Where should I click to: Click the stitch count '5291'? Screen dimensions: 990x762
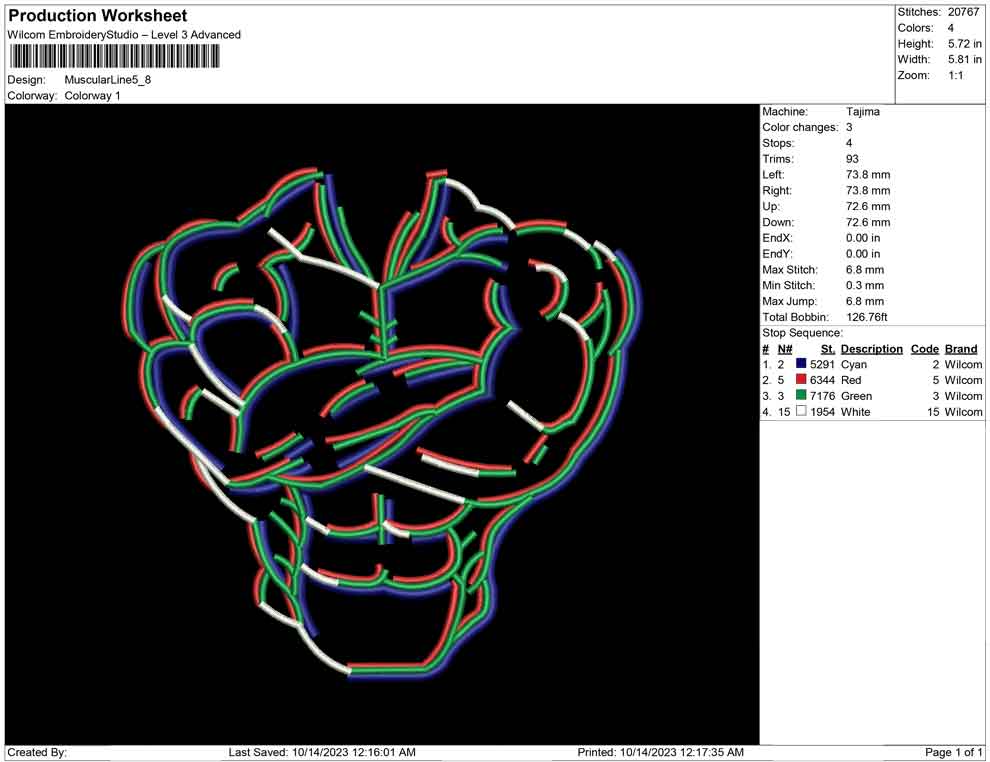coord(822,364)
